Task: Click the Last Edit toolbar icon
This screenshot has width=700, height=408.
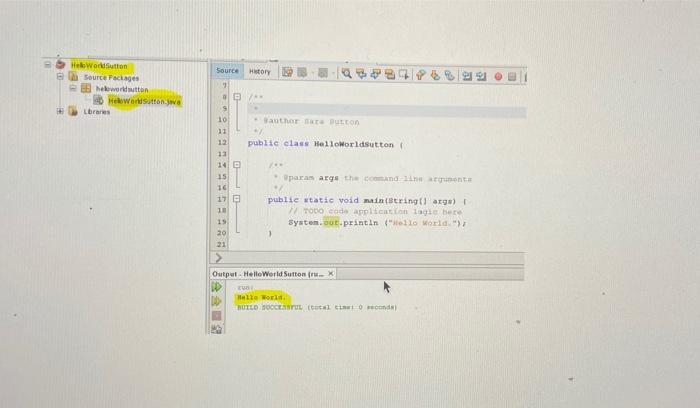Action: (x=287, y=72)
